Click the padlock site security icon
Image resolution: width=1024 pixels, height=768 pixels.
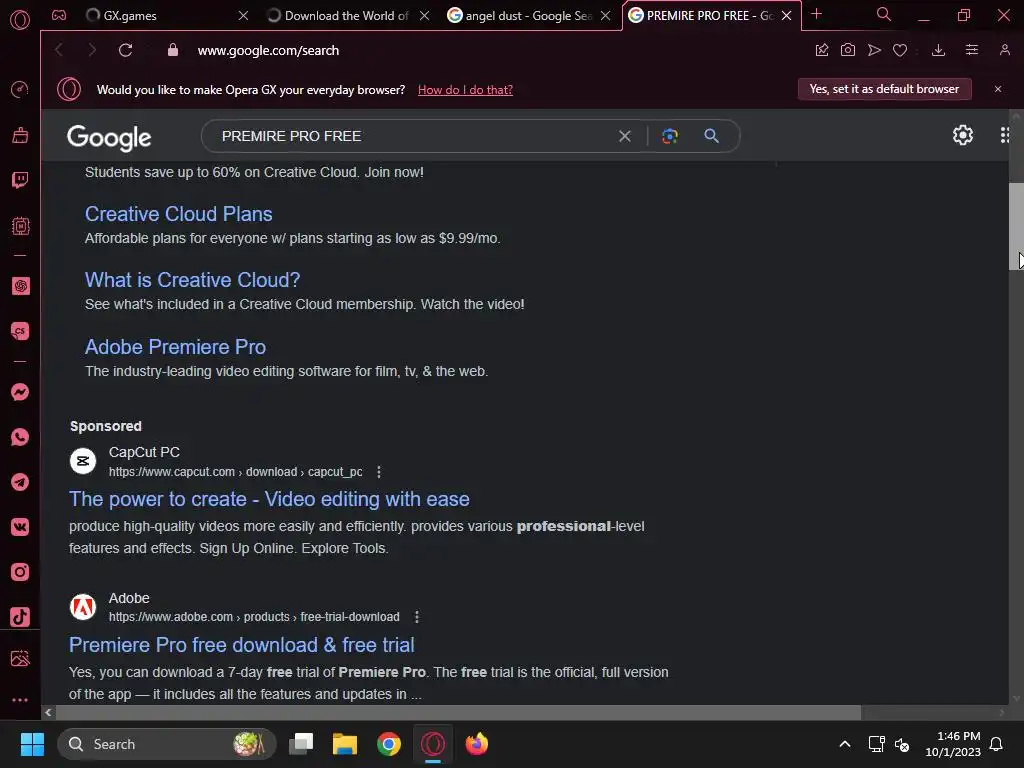click(x=172, y=50)
